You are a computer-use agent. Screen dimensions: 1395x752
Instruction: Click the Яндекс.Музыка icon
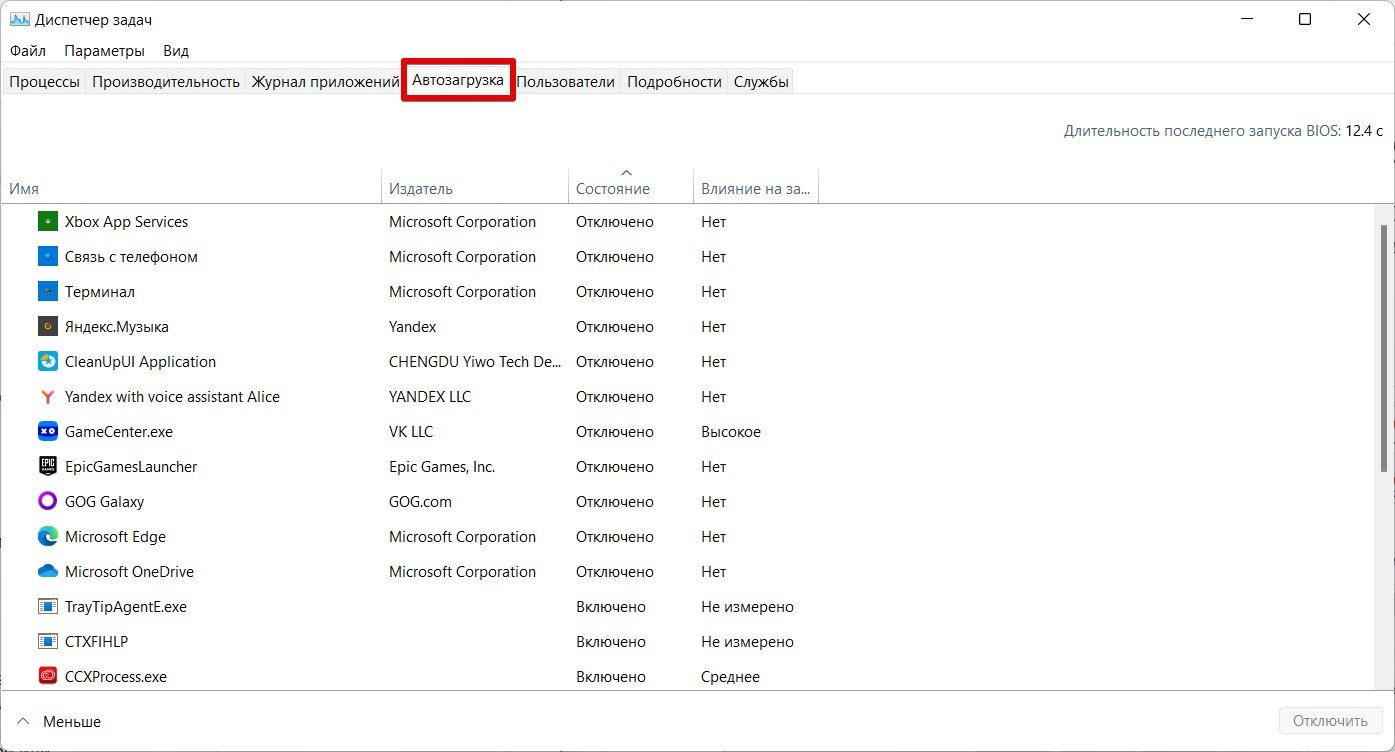pyautogui.click(x=48, y=327)
